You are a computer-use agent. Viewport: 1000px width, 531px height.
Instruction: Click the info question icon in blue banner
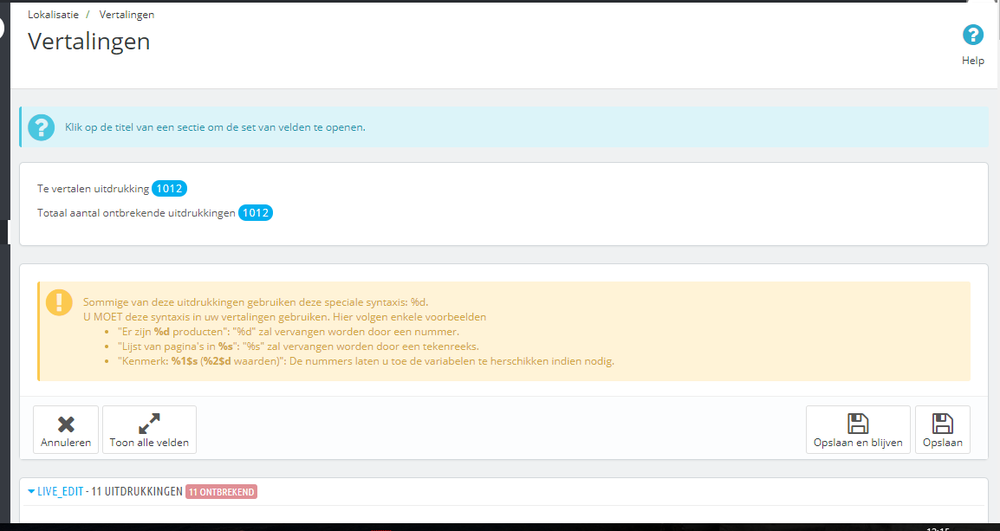pos(41,127)
